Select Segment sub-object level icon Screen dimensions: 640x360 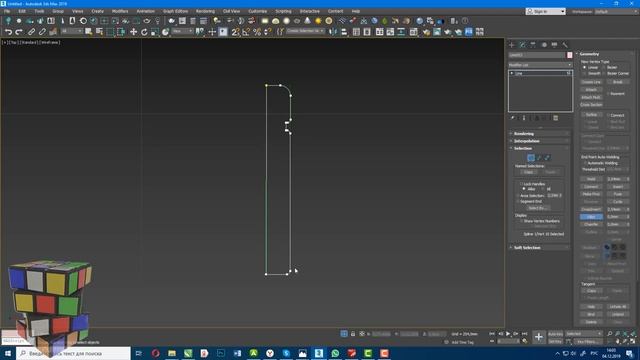pyautogui.click(x=539, y=158)
